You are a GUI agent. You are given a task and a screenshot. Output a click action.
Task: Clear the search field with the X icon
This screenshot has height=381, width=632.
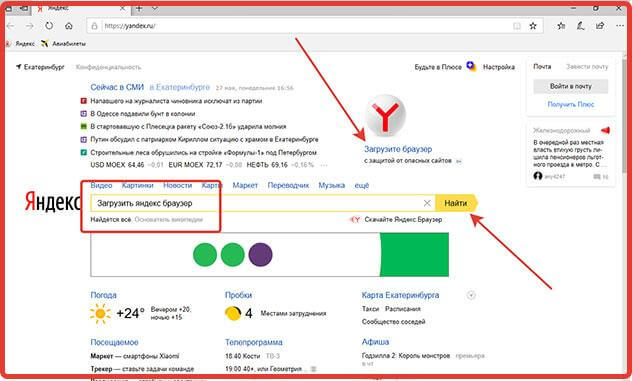point(427,203)
